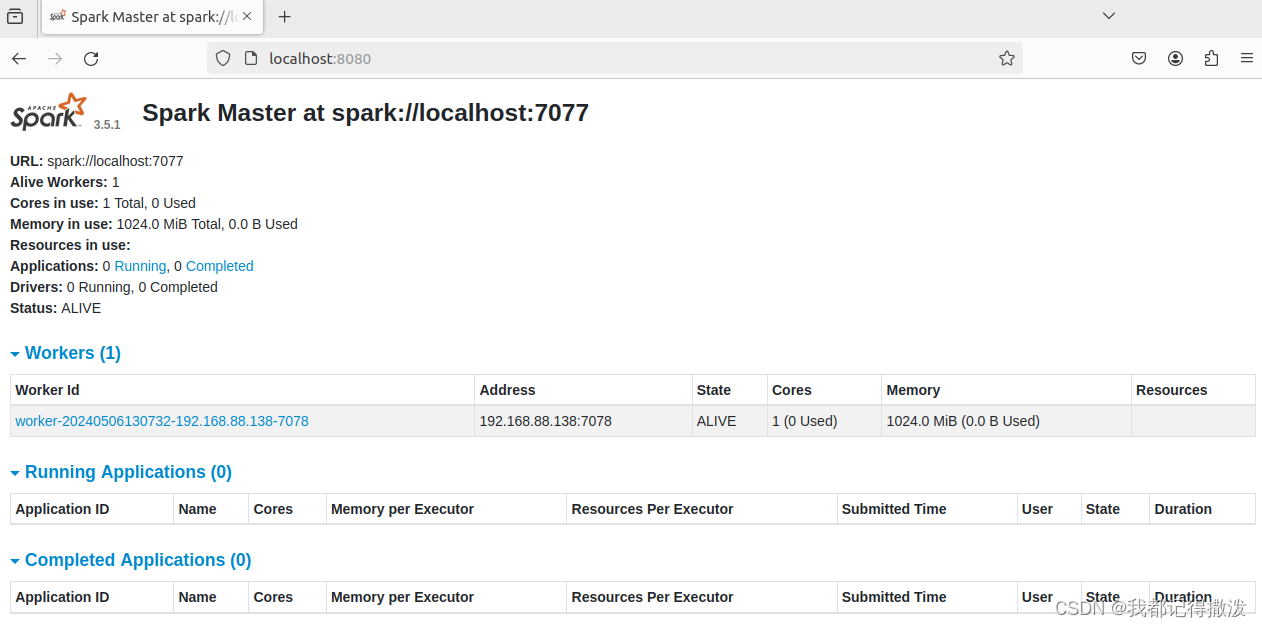Viewport: 1262px width, 627px height.
Task: Click the tracking protection shield icon
Action: point(222,58)
